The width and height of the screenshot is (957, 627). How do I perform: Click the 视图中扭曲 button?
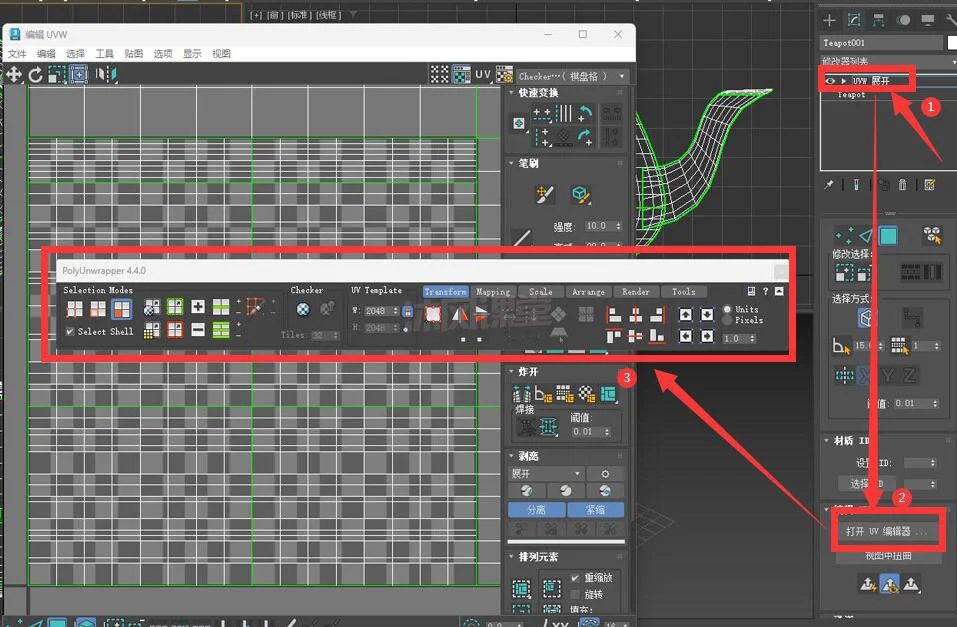click(888, 556)
